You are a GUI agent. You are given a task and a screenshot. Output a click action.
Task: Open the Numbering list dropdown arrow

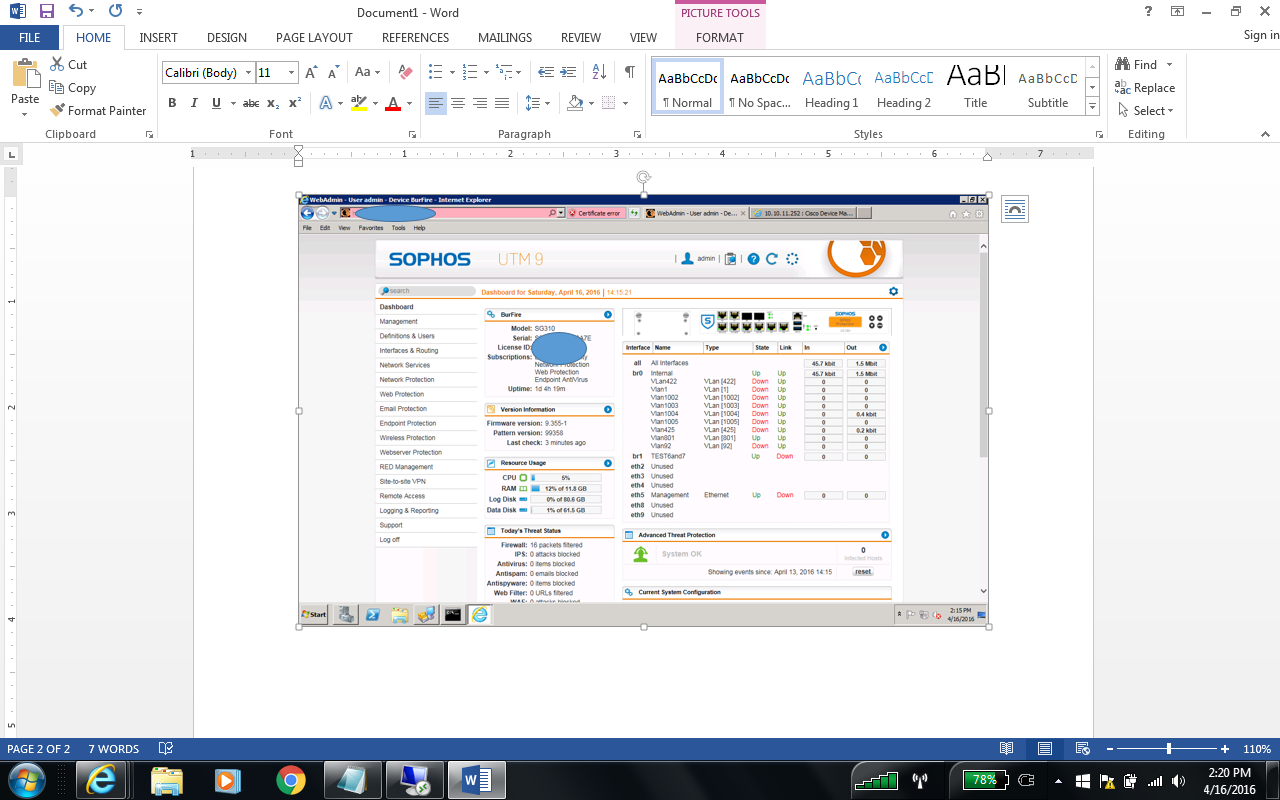coord(487,72)
